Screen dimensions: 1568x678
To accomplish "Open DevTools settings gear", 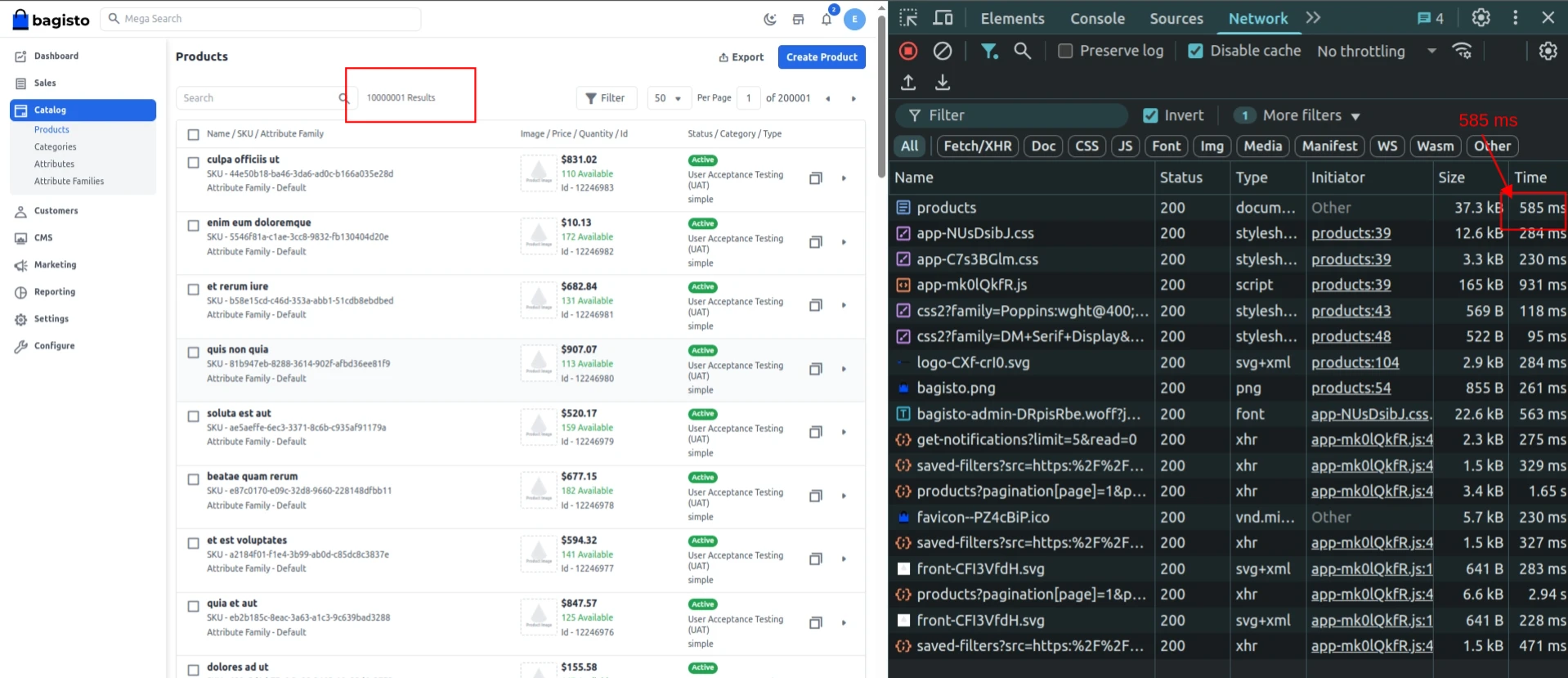I will (x=1481, y=17).
